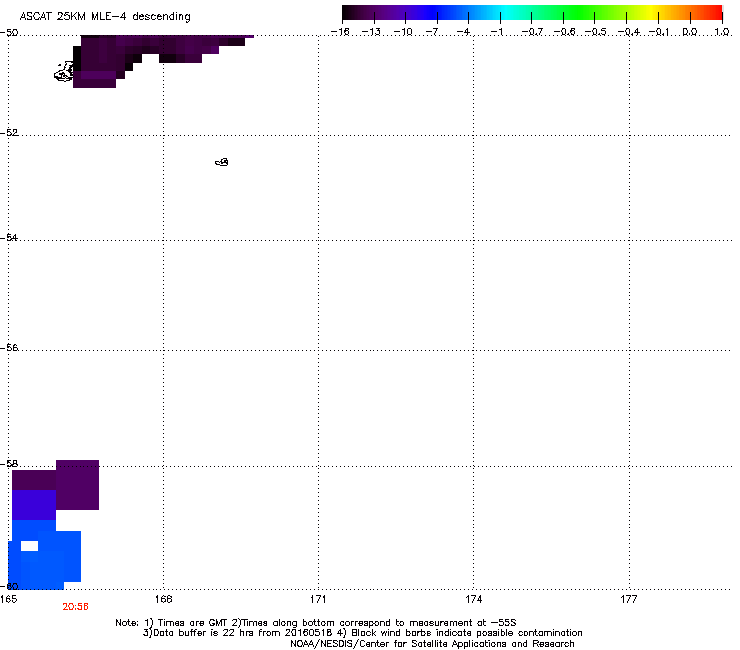The height and width of the screenshot is (650, 740).
Task: Click longitude label 168
Action: point(163,599)
